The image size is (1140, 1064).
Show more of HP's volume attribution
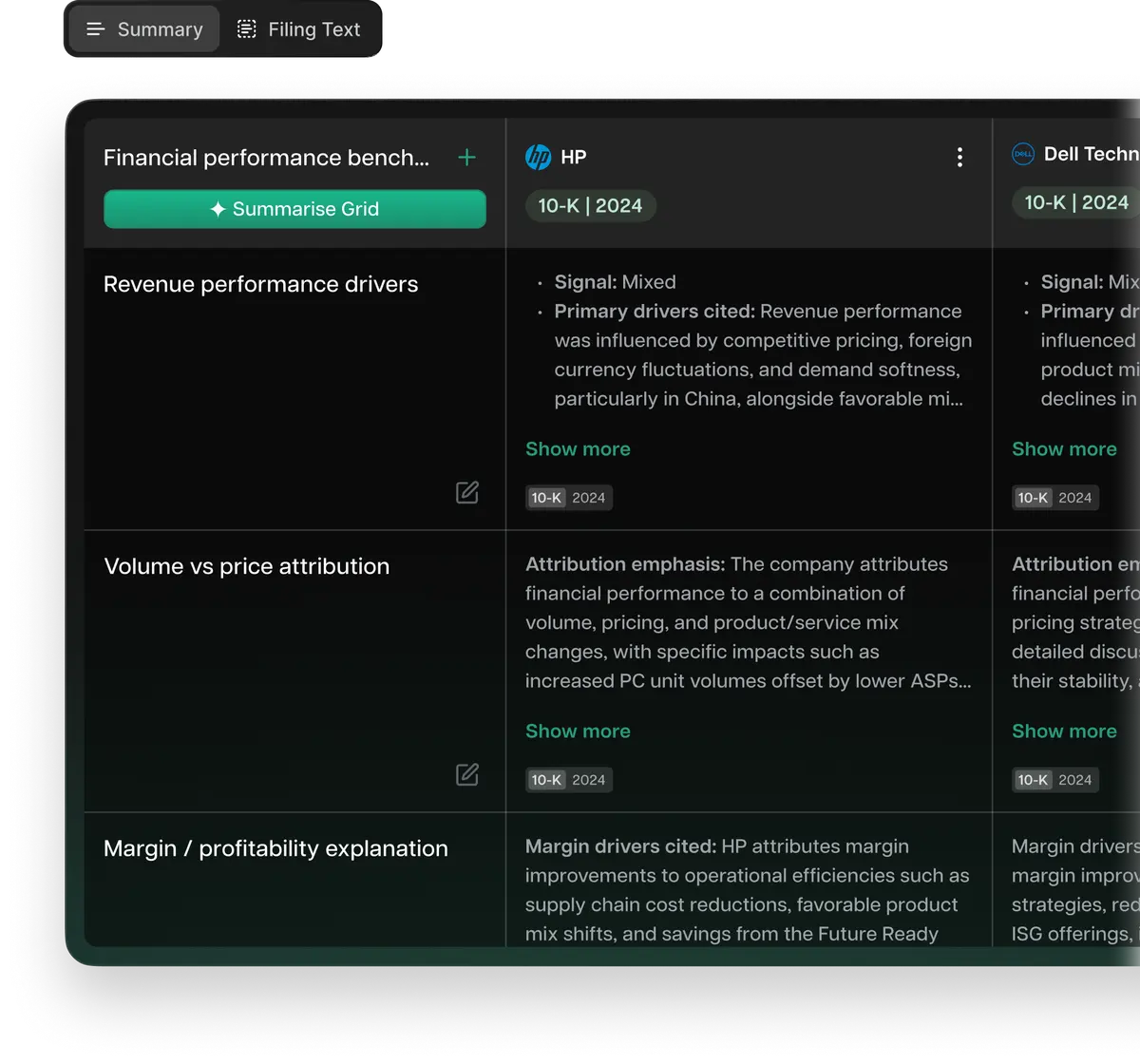(x=578, y=731)
